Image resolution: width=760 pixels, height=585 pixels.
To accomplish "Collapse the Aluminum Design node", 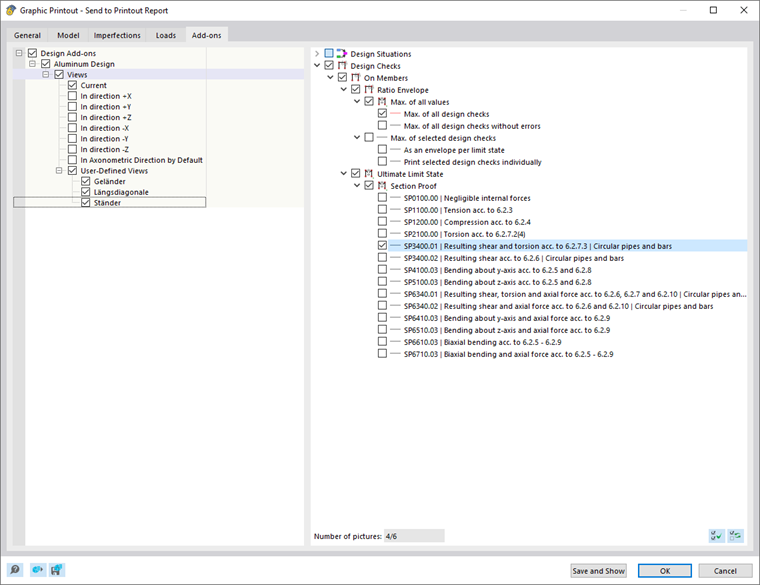I will coord(32,63).
